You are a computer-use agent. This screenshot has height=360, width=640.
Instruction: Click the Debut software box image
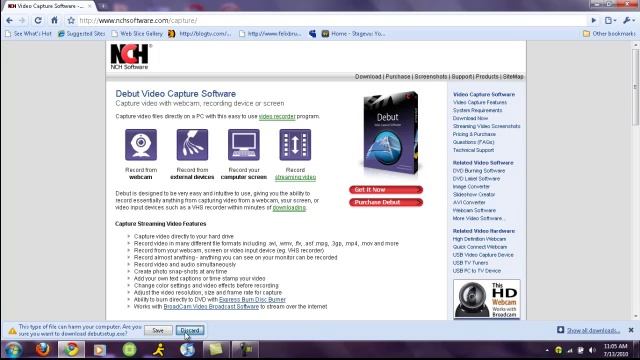(391, 133)
